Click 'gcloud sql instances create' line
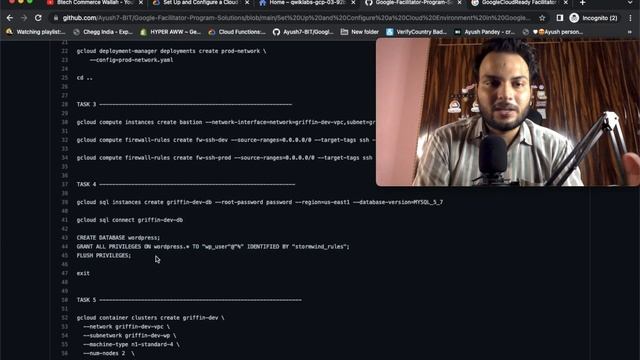 click(x=260, y=202)
